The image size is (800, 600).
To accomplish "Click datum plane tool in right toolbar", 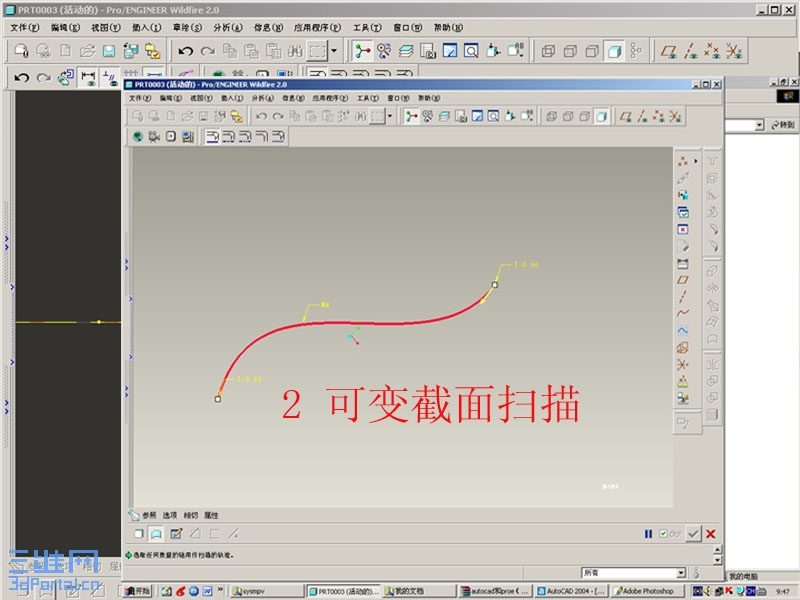I will [683, 280].
